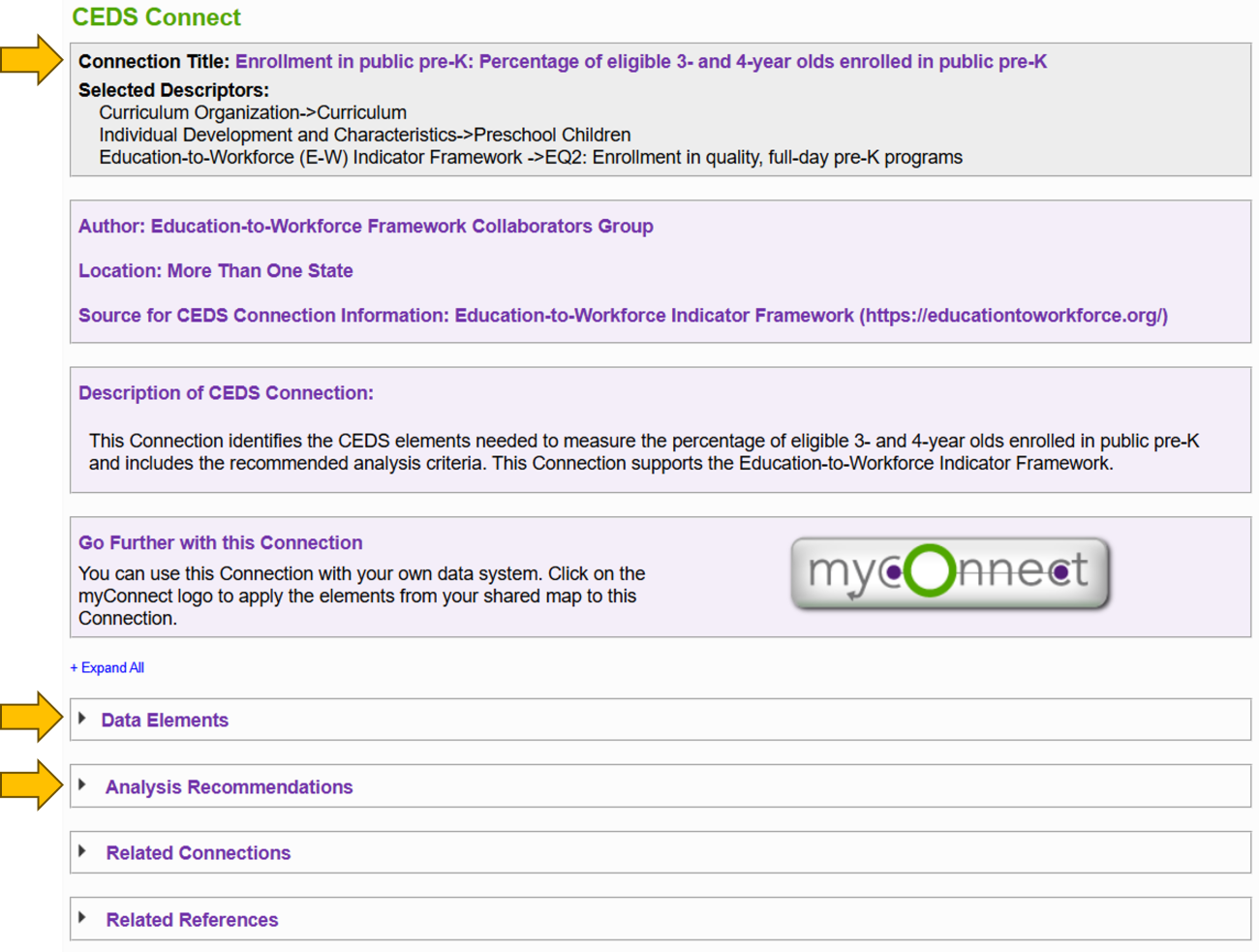
Task: Click the Education-to-Workforce Framework Collaborators Group author link
Action: click(397, 226)
